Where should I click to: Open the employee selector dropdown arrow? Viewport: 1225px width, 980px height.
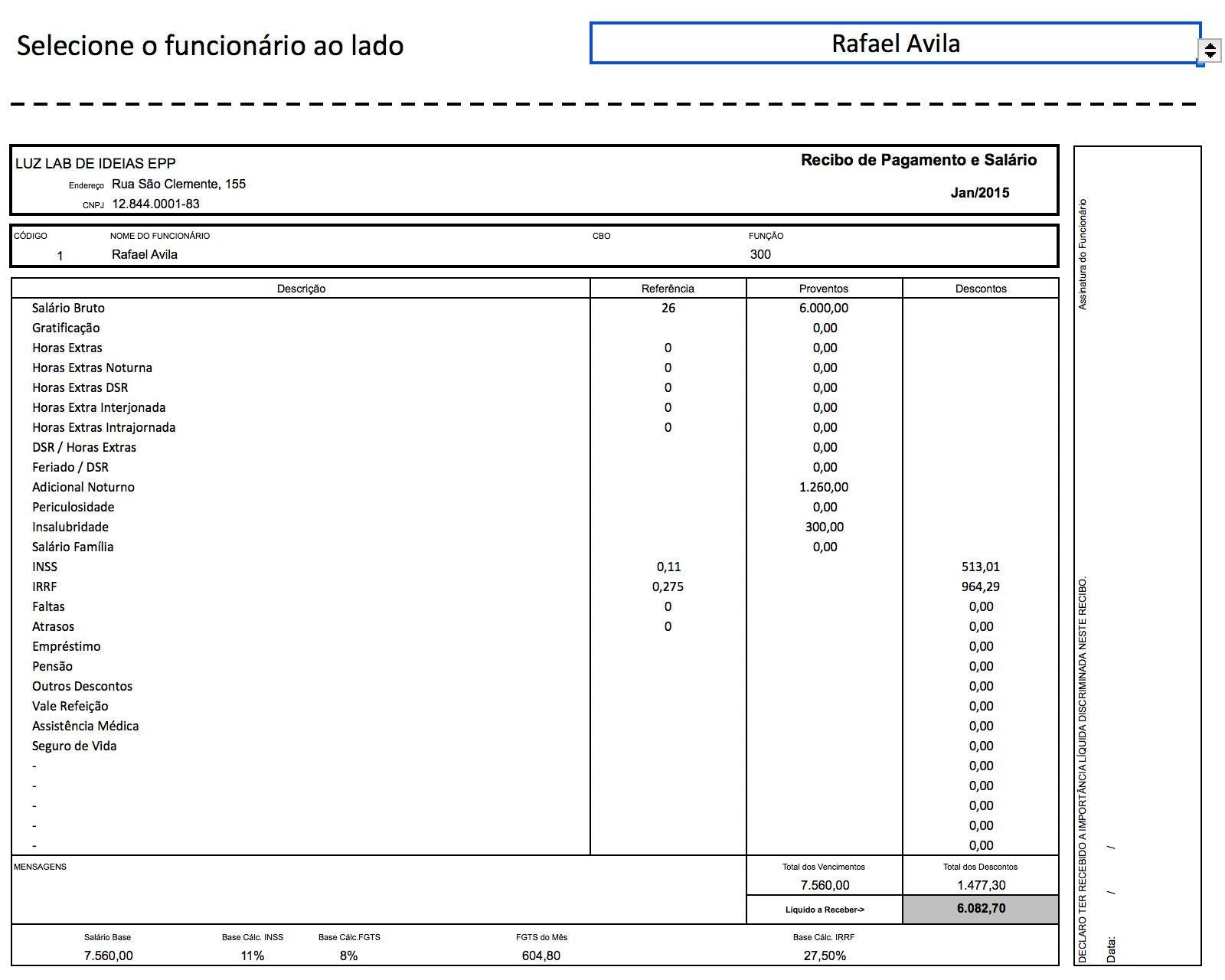pyautogui.click(x=1210, y=51)
